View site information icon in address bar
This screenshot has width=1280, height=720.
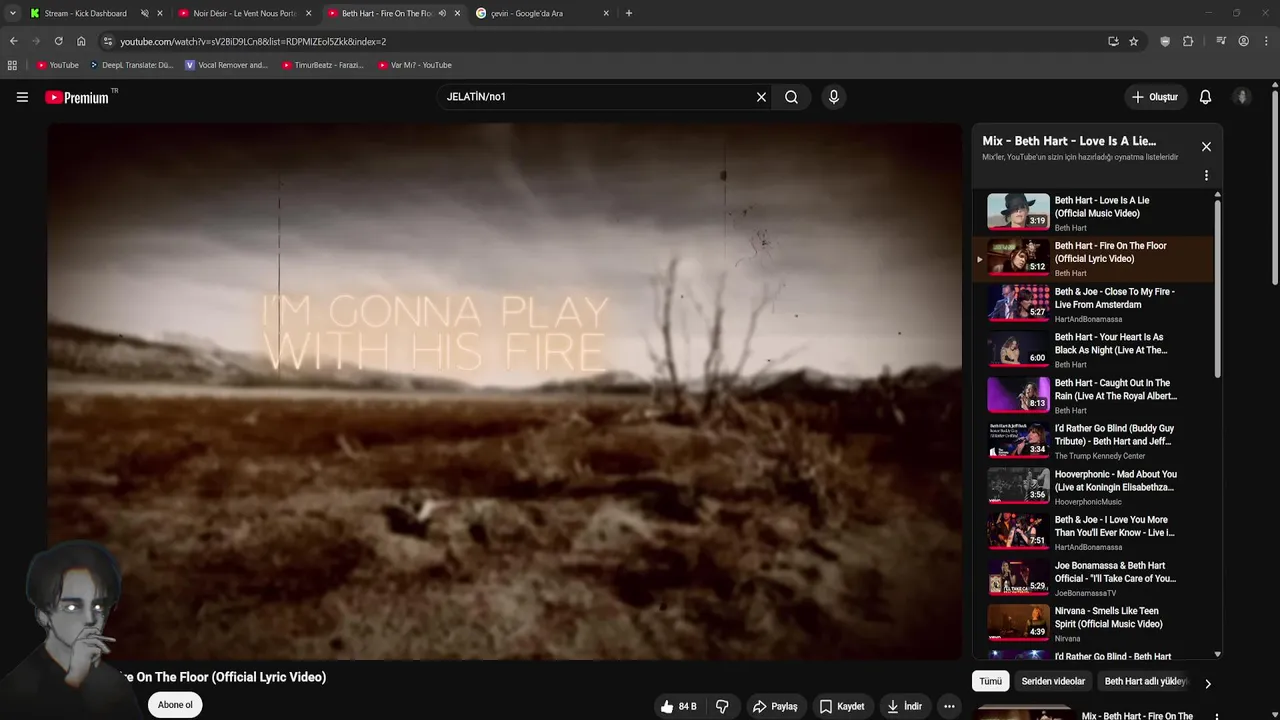point(108,41)
